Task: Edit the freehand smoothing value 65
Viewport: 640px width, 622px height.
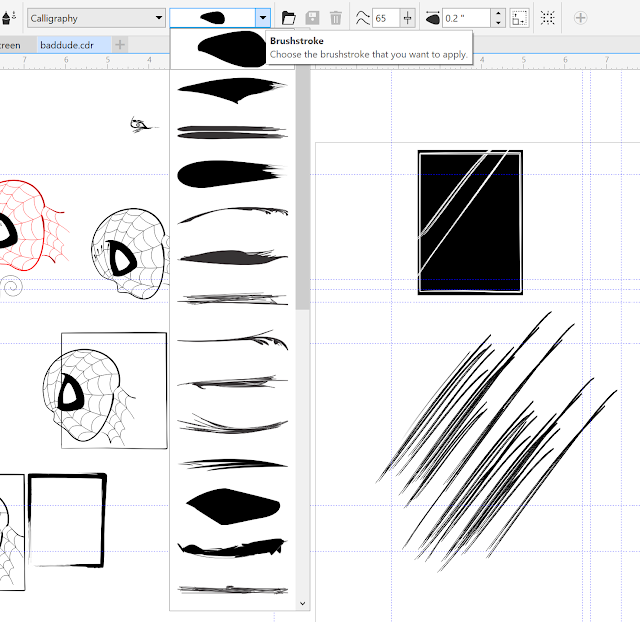Action: point(385,18)
